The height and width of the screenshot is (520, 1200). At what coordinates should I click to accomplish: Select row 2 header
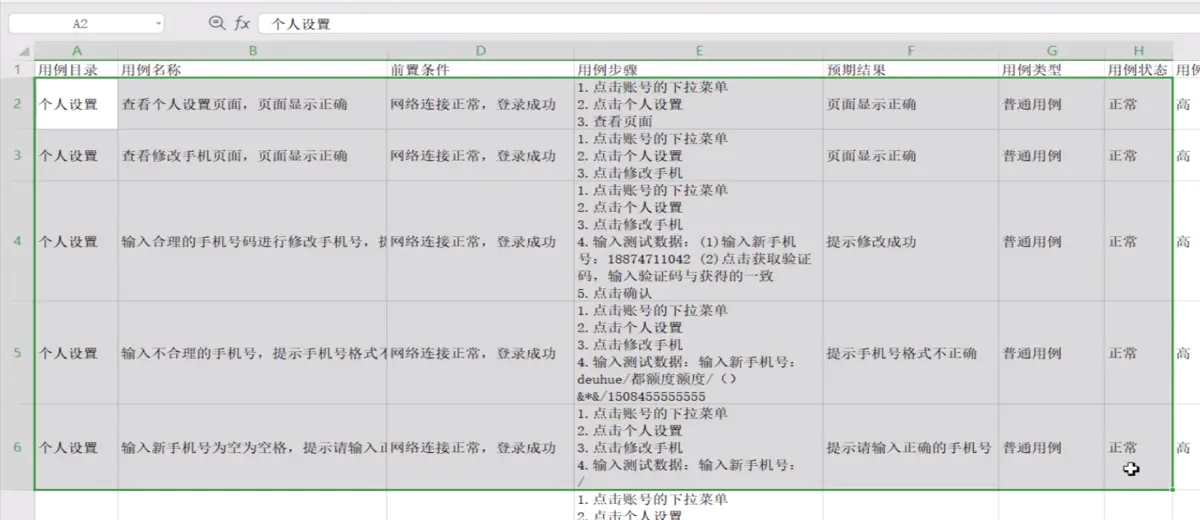(x=17, y=104)
